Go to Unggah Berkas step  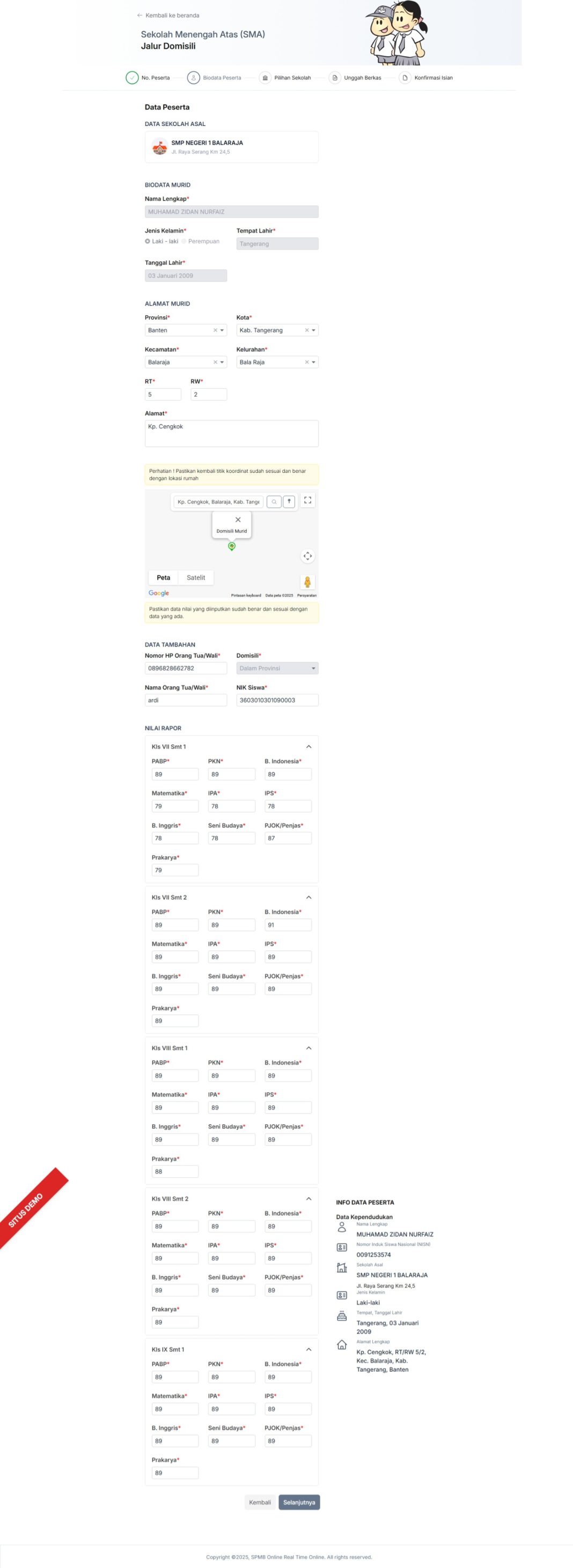[335, 78]
